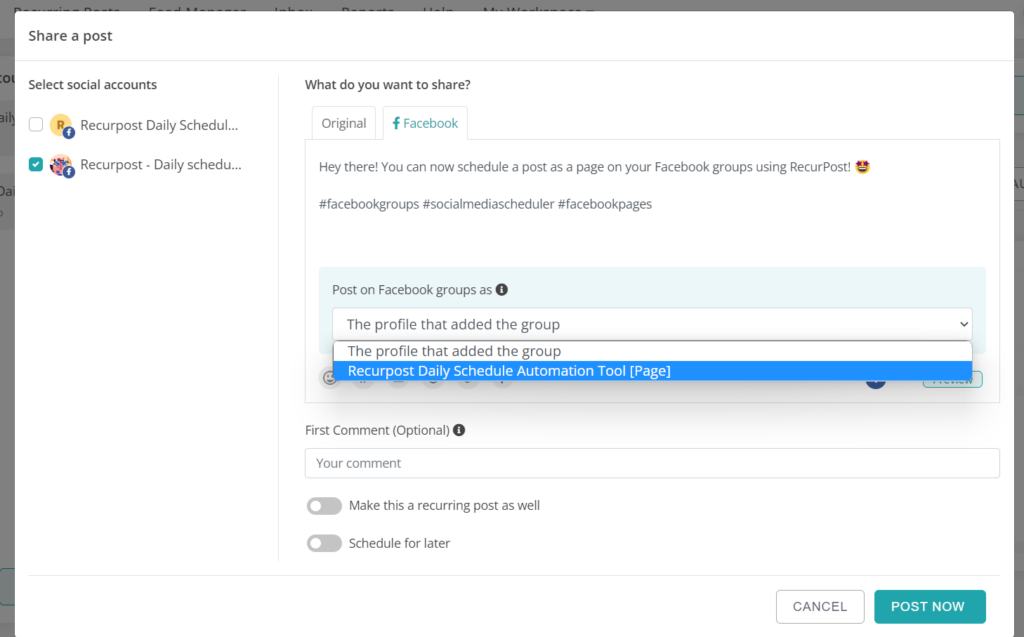Screen dimensions: 1024x637
Task: Click the 'Select social accounts' heading
Action: pos(93,84)
